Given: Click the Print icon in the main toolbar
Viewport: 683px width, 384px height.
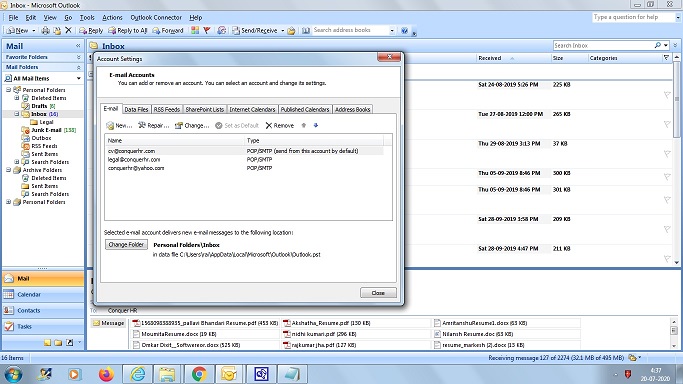Looking at the screenshot, I should click(x=45, y=30).
